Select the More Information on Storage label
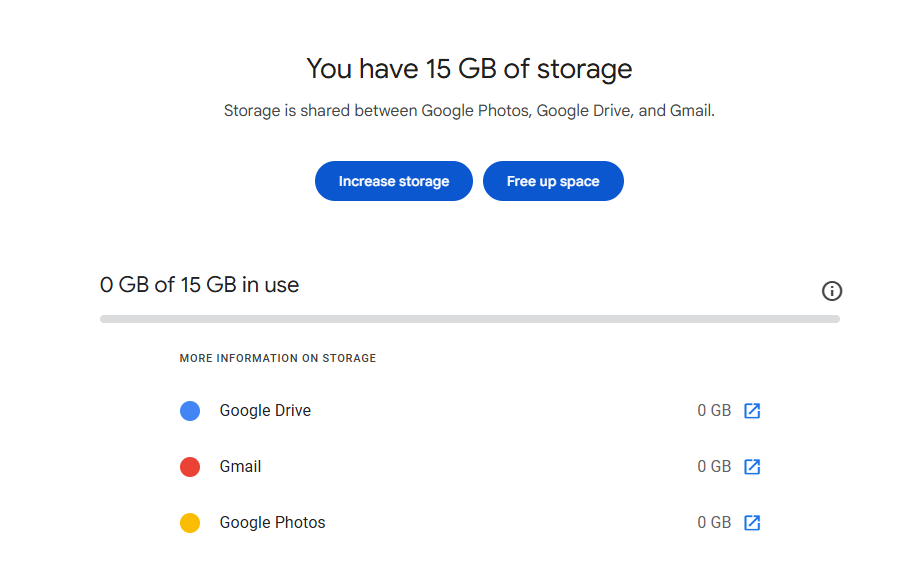This screenshot has width=901, height=563. 278,358
